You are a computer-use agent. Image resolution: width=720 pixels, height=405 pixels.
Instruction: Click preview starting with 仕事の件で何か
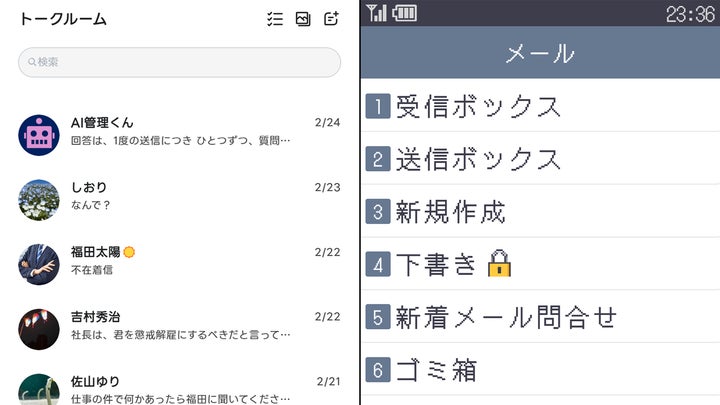coord(180,399)
